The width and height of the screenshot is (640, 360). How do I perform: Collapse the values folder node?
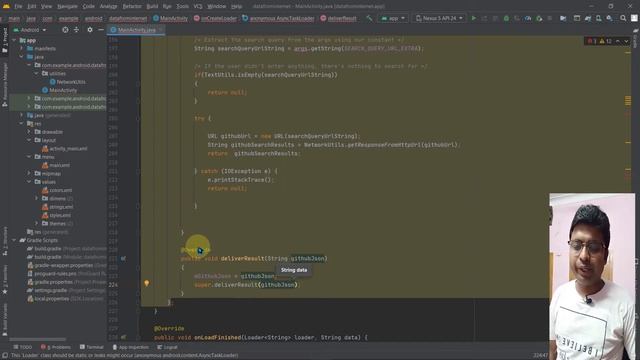point(29,182)
